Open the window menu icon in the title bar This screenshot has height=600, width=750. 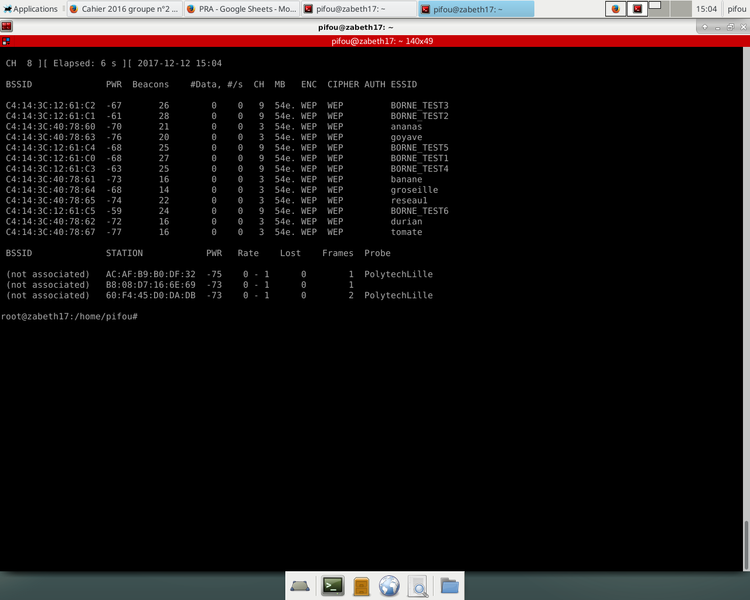point(7,27)
